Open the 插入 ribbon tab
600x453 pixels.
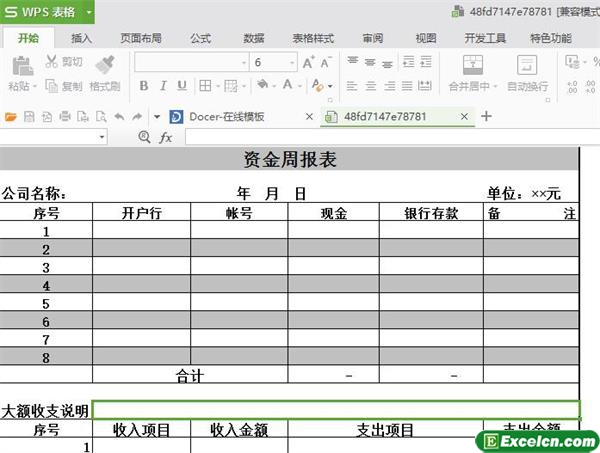82,38
